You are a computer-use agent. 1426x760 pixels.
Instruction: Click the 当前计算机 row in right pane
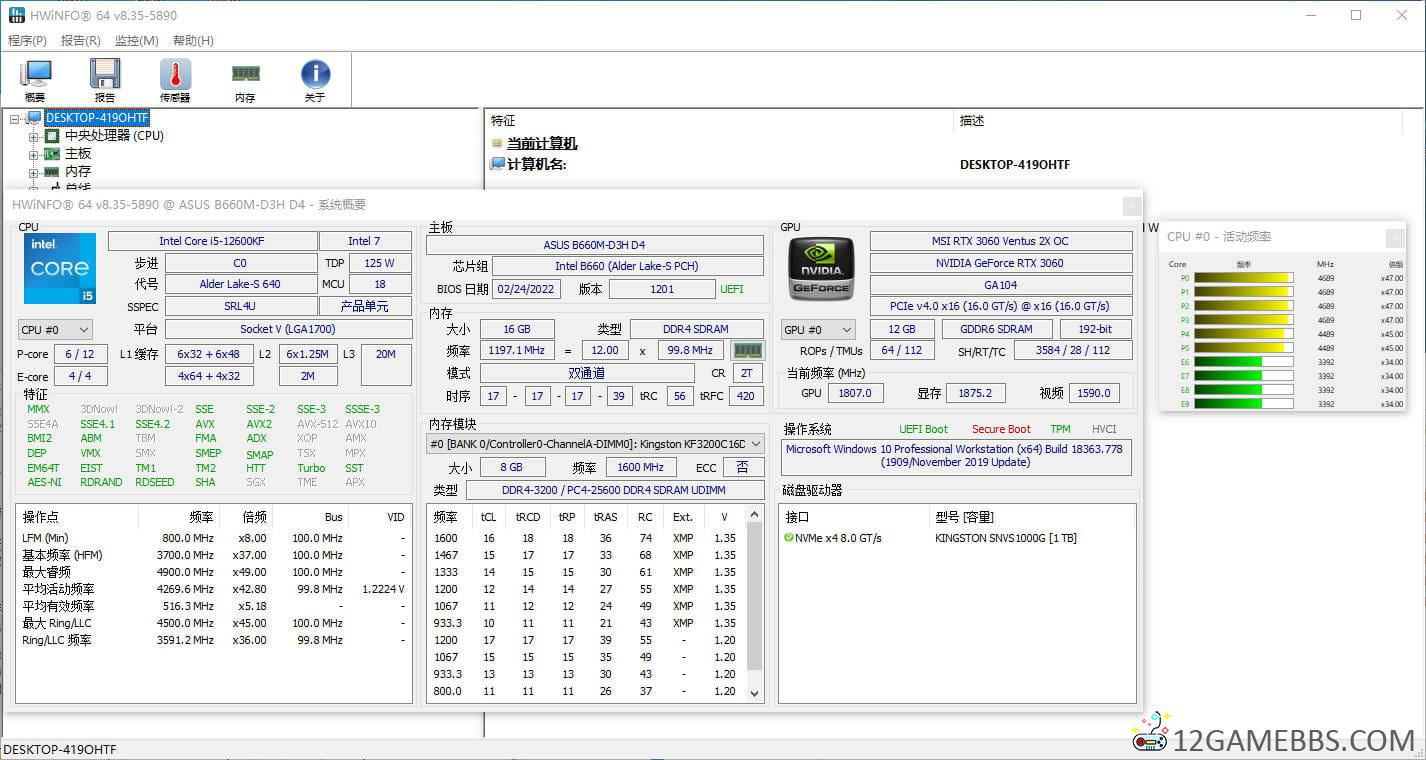[541, 143]
